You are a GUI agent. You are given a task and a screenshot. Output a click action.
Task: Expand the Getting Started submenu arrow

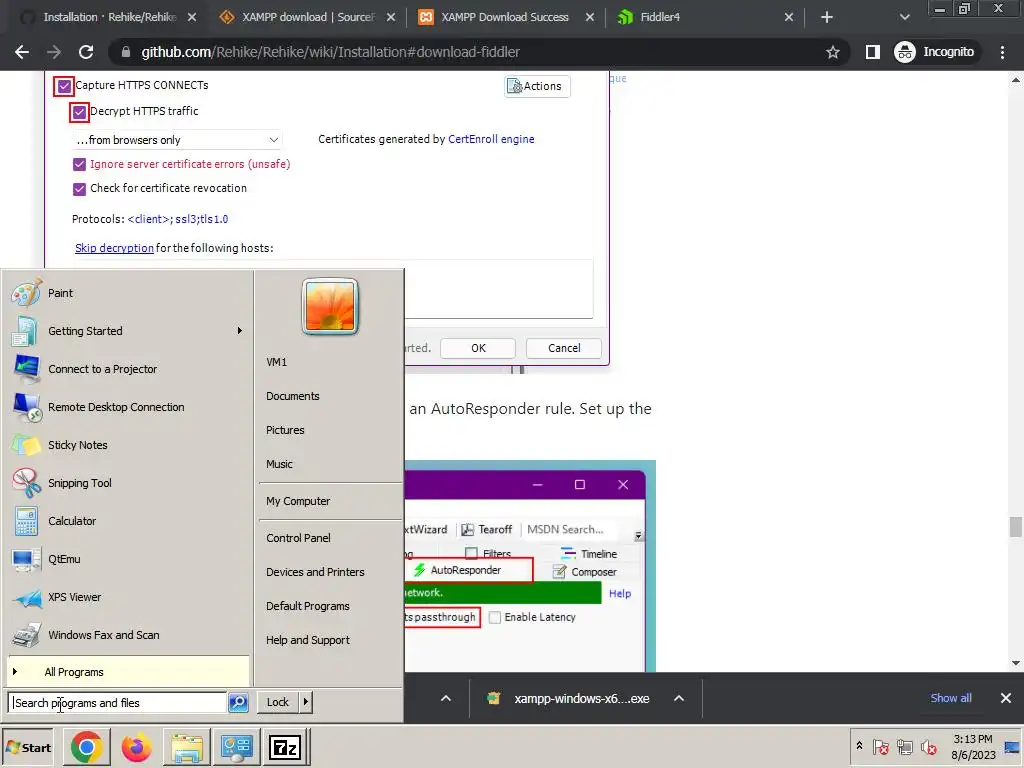pyautogui.click(x=240, y=331)
